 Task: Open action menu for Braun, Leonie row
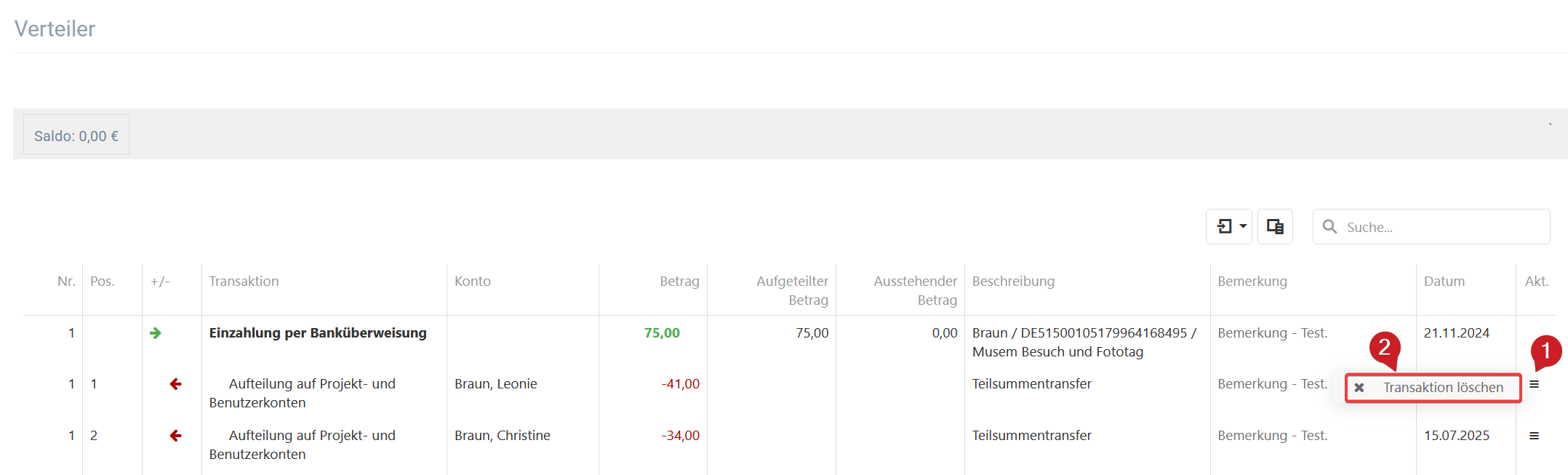point(1534,384)
